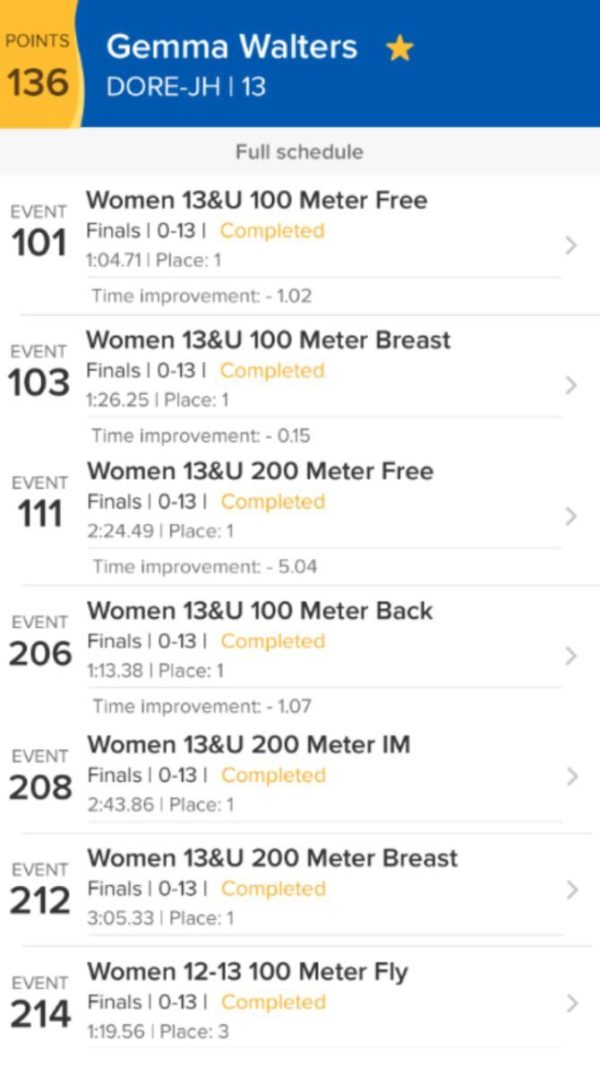600x1066 pixels.
Task: Click the chevron beside Event 111
Action: click(x=571, y=516)
